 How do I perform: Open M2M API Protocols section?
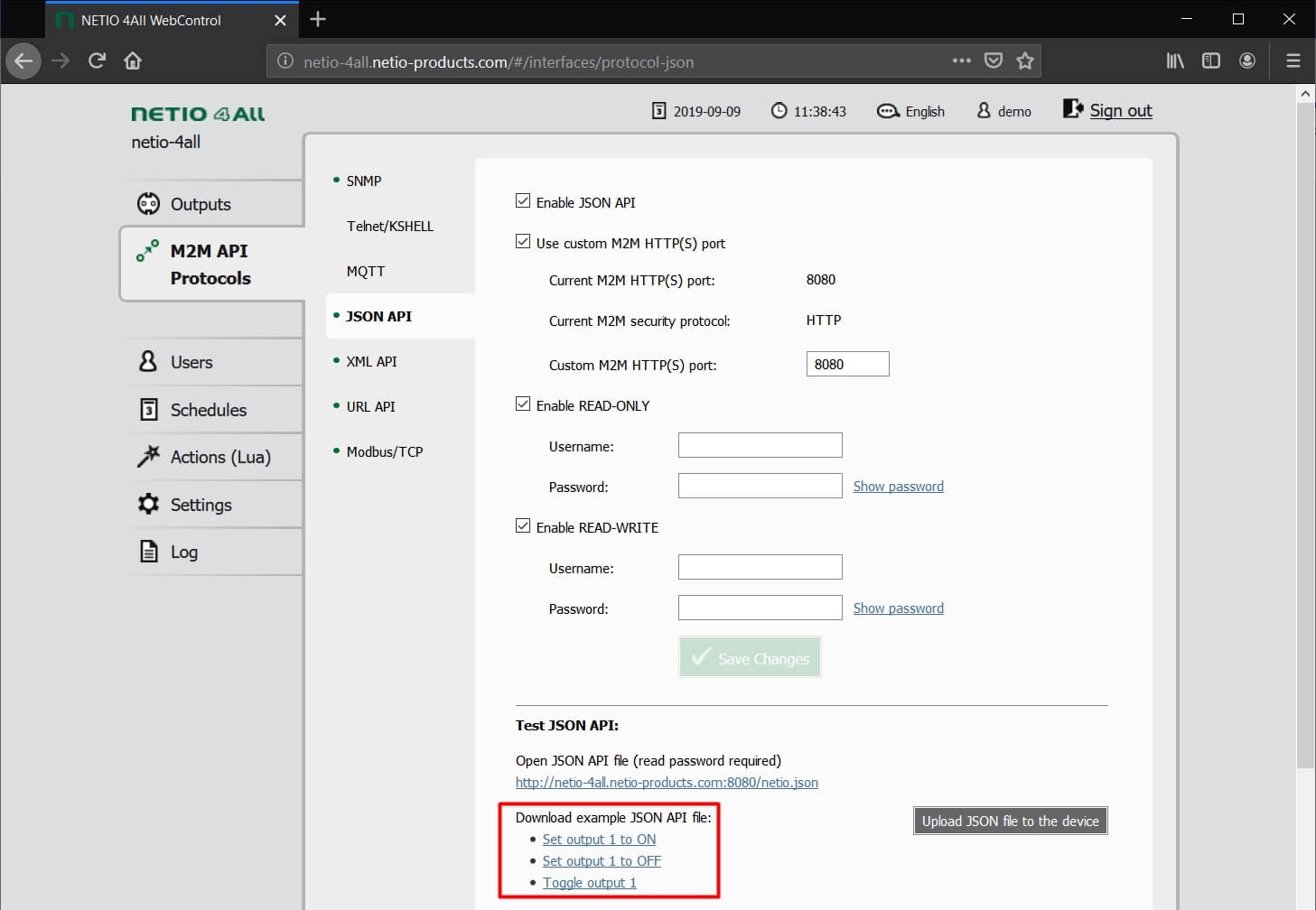[213, 264]
